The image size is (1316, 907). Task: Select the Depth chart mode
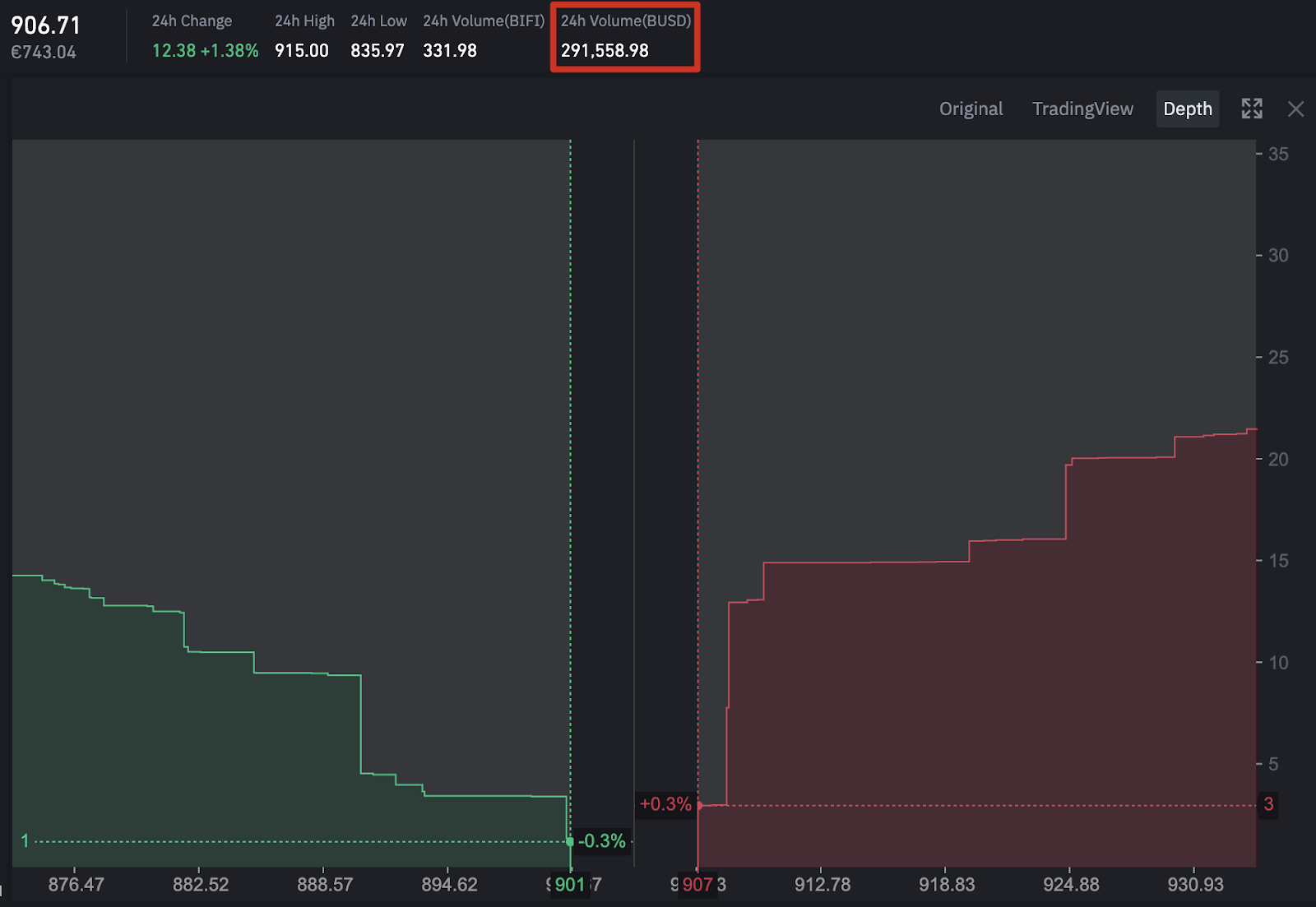[x=1187, y=109]
